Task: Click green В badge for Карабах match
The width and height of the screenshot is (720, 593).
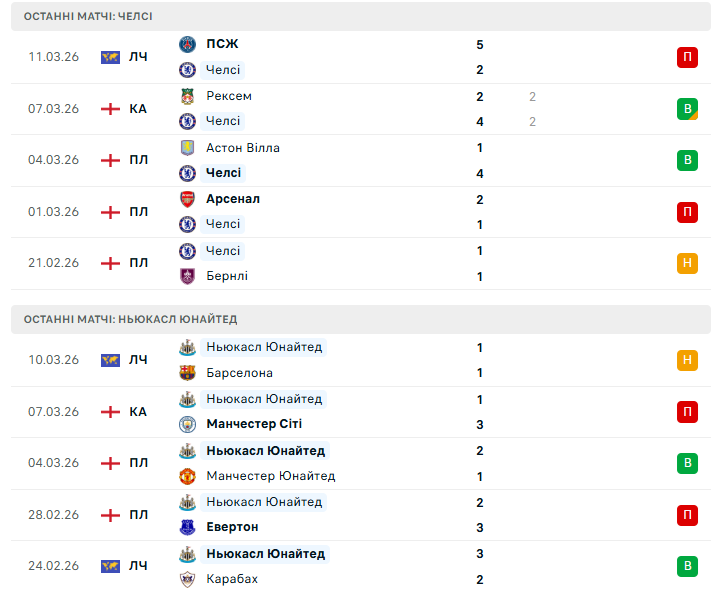Action: click(x=687, y=566)
